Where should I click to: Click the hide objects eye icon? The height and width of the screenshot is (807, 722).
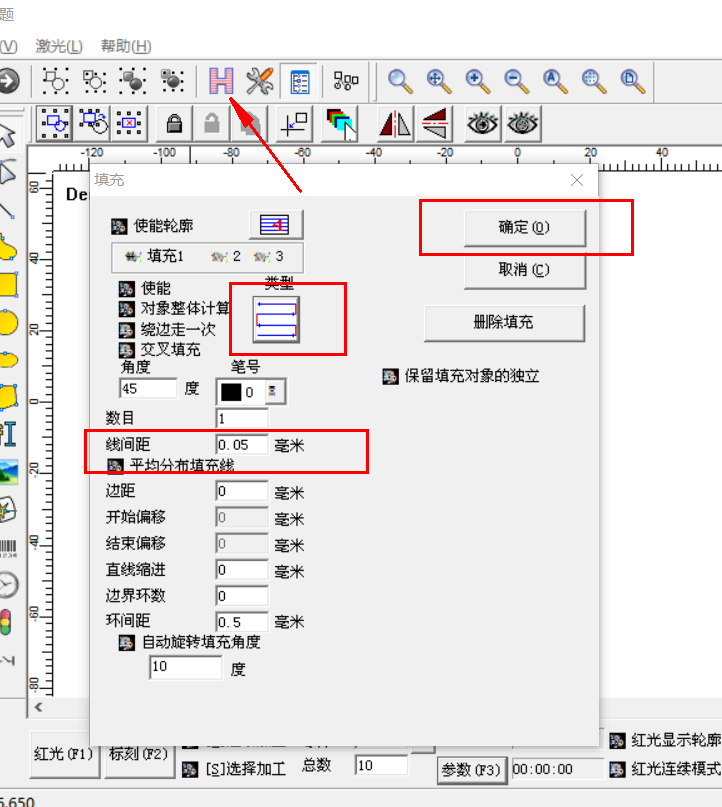point(522,124)
